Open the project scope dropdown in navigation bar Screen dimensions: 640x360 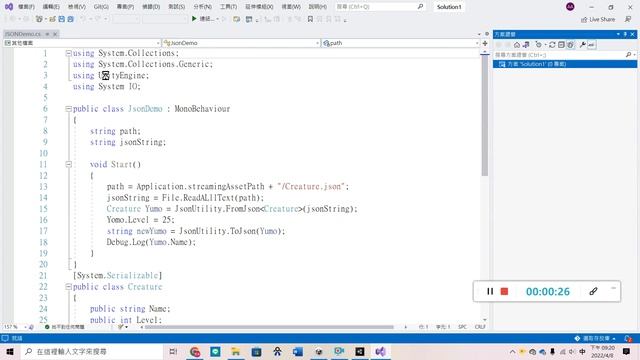click(x=82, y=43)
